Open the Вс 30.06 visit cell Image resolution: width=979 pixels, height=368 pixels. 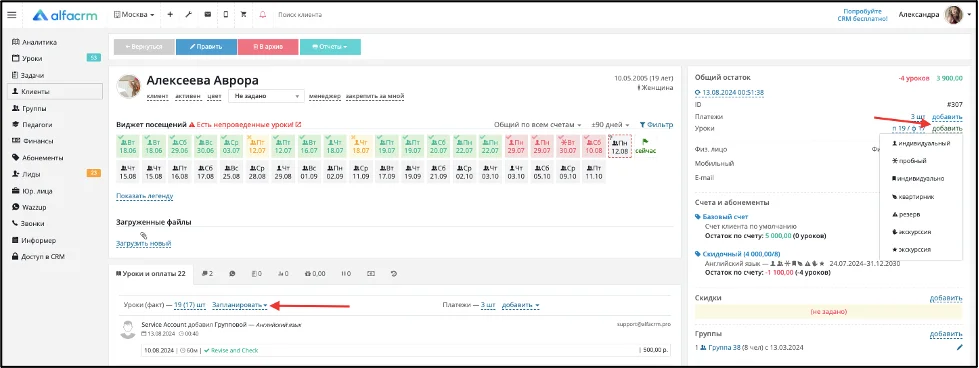pos(205,146)
